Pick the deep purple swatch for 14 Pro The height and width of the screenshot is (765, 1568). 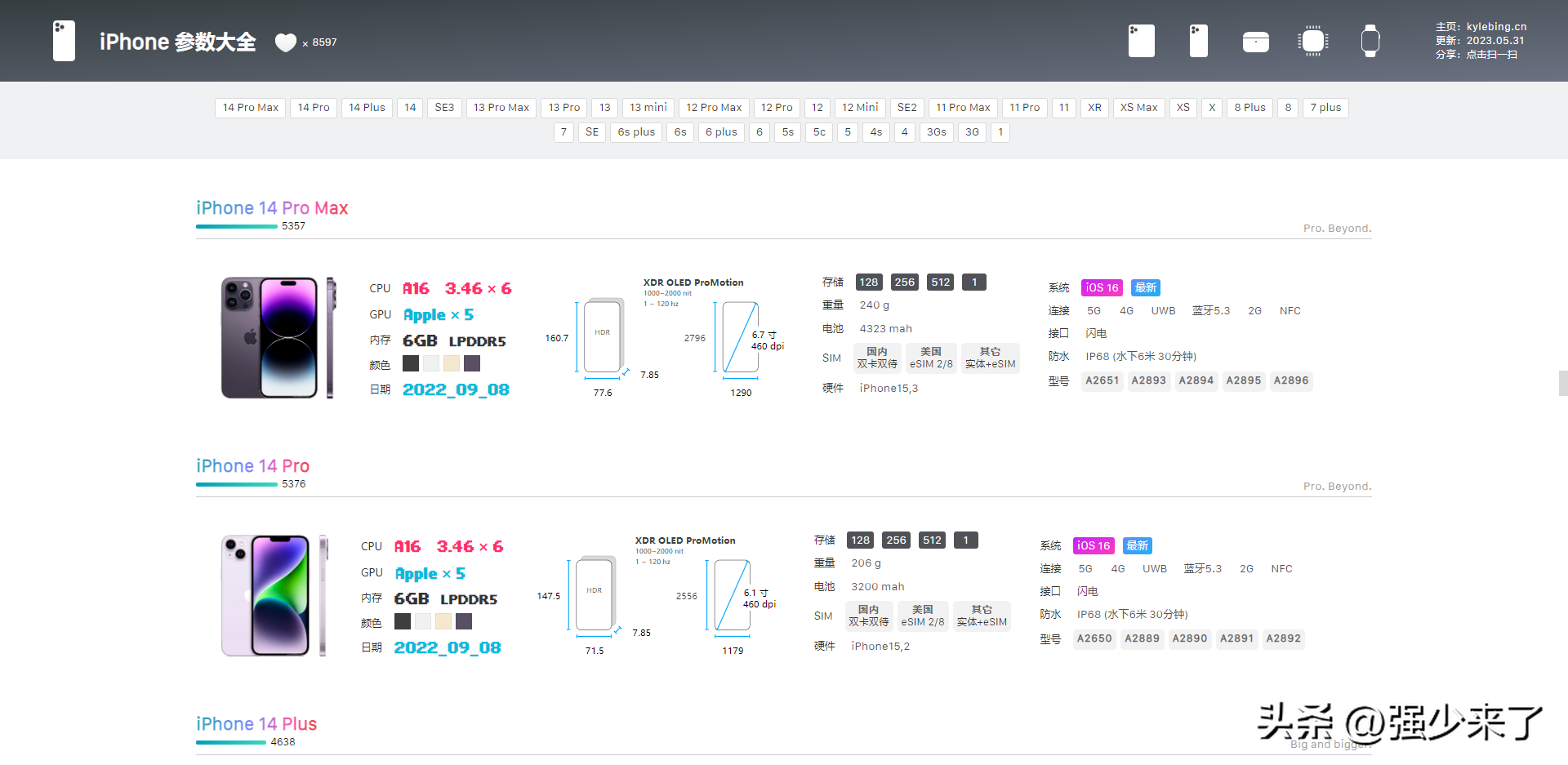tap(464, 621)
